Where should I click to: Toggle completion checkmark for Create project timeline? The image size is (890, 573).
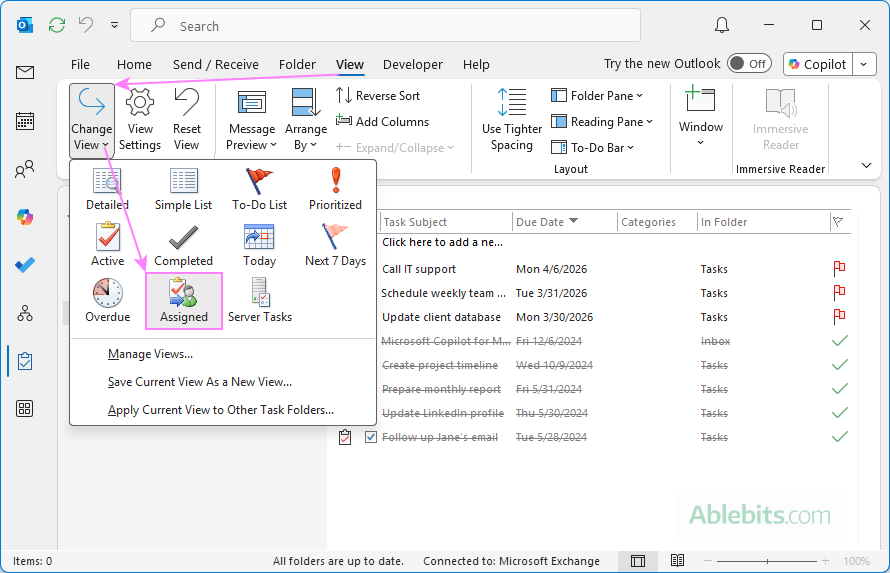click(x=839, y=365)
